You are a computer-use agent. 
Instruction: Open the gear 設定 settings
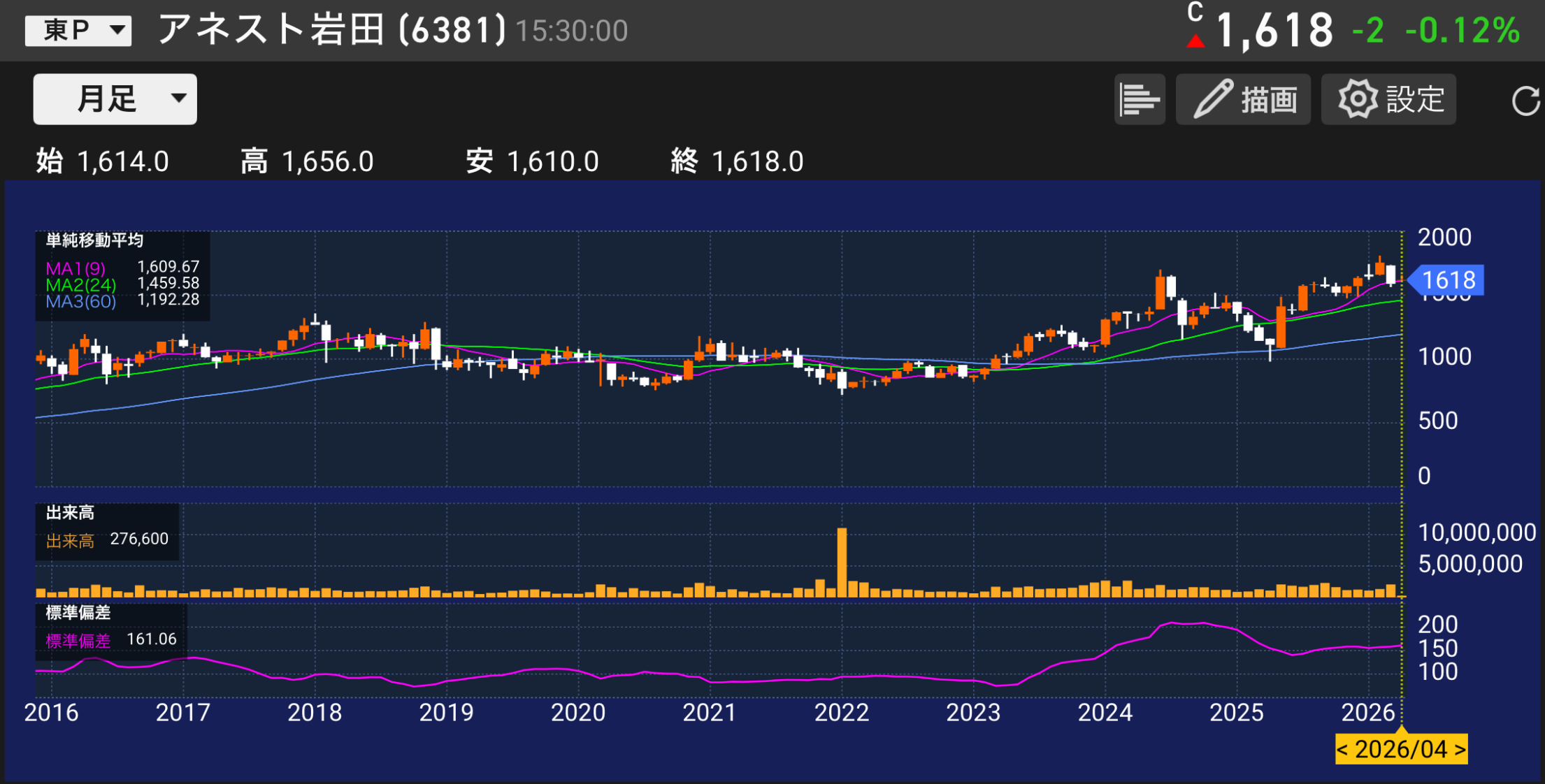click(1388, 99)
